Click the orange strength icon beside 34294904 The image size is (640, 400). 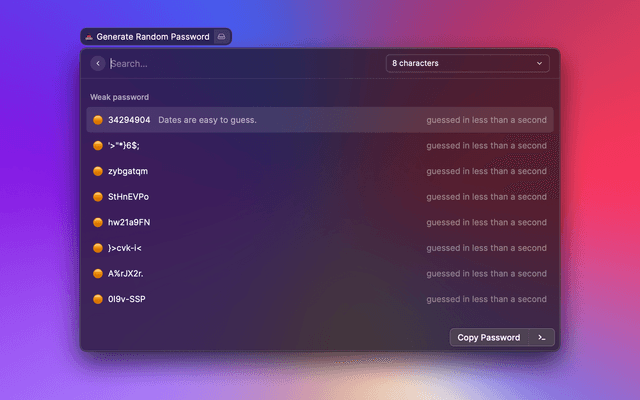point(98,120)
